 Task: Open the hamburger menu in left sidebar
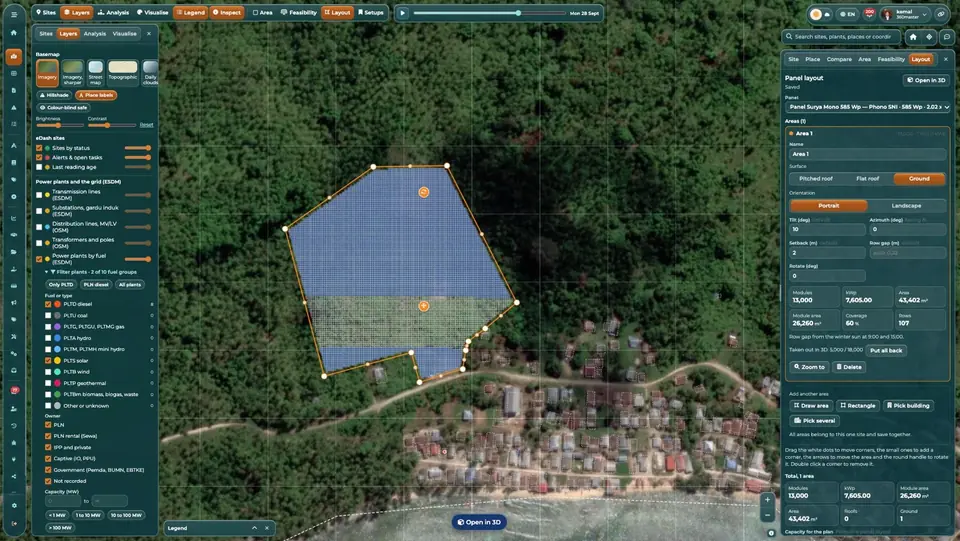(13, 14)
